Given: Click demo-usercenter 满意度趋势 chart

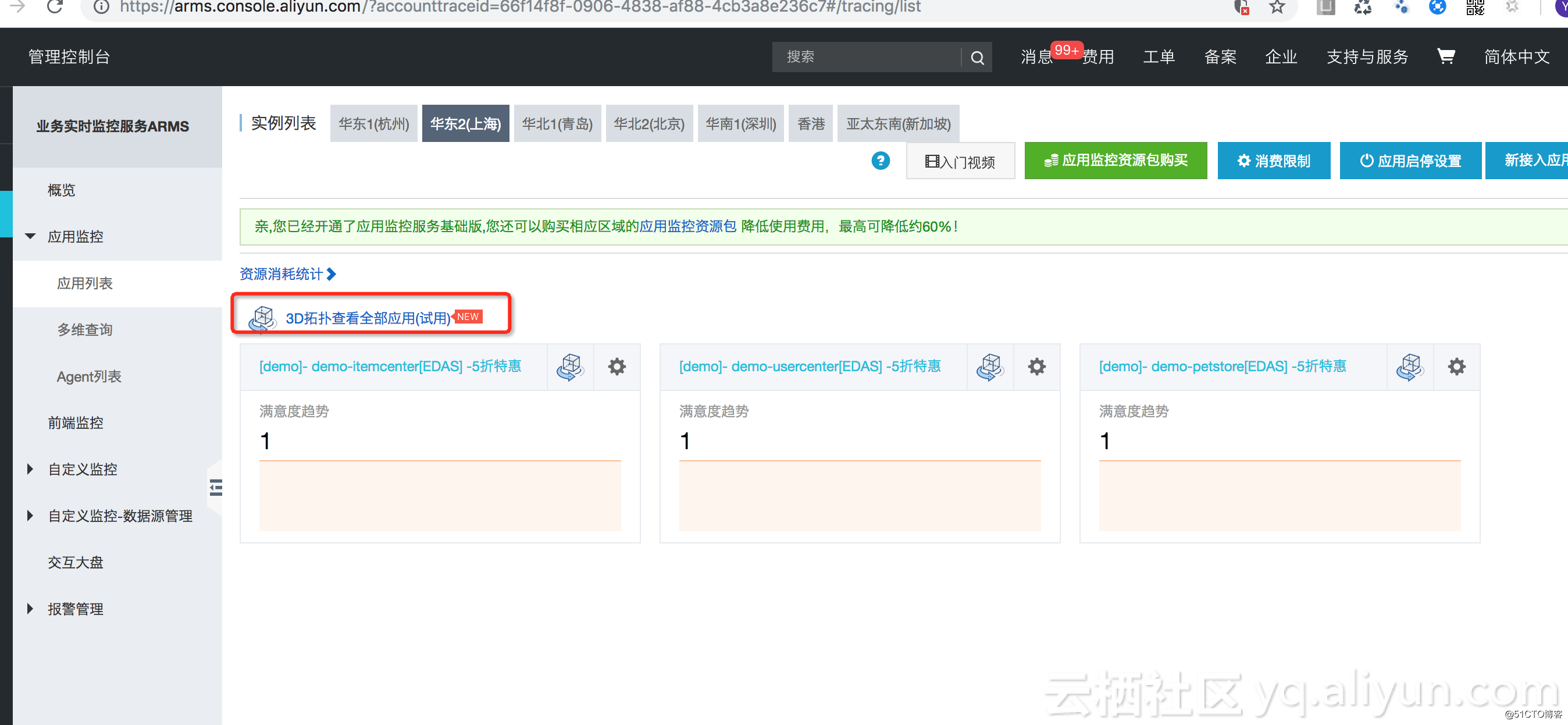Looking at the screenshot, I should pyautogui.click(x=860, y=496).
